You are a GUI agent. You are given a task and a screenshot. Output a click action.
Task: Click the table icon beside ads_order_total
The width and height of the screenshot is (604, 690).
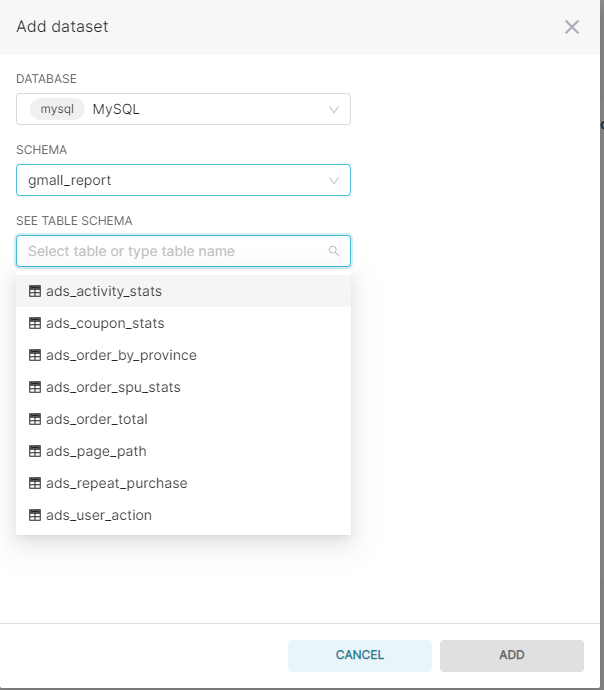[35, 419]
